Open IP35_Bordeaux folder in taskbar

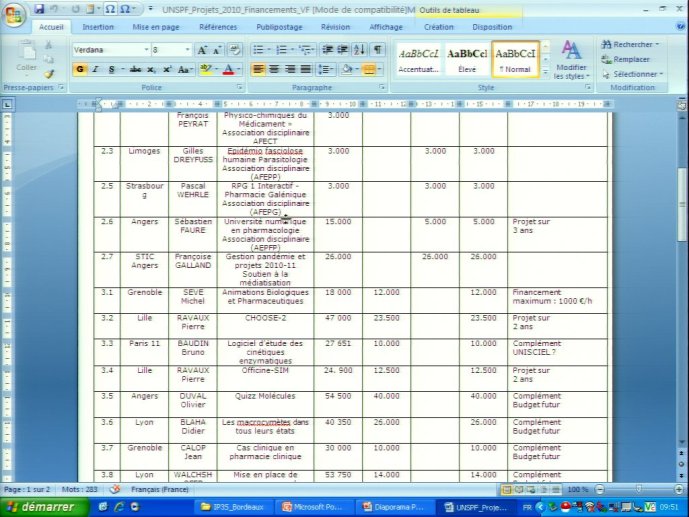(232, 507)
